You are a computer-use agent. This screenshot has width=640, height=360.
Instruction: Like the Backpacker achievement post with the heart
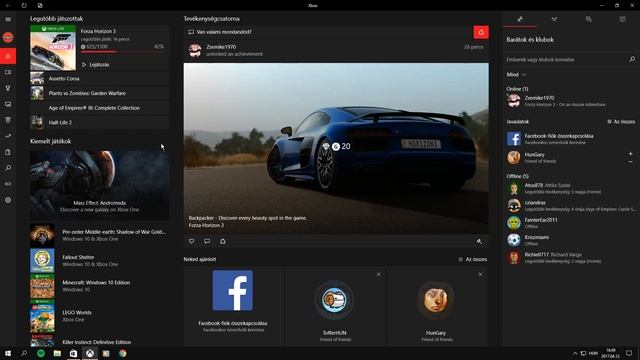(x=191, y=241)
